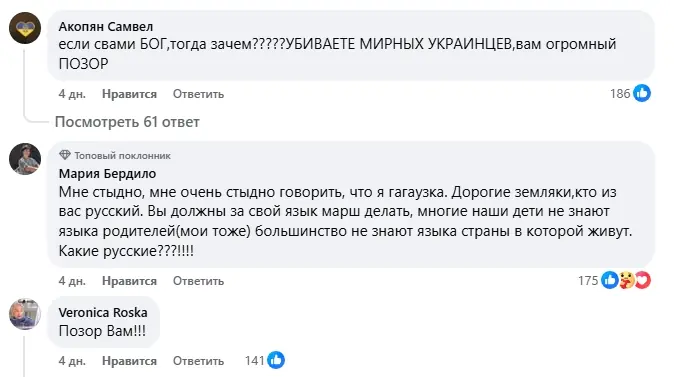Click the blue thumbs-up icon beside 175
The height and width of the screenshot is (377, 674).
pyautogui.click(x=610, y=280)
